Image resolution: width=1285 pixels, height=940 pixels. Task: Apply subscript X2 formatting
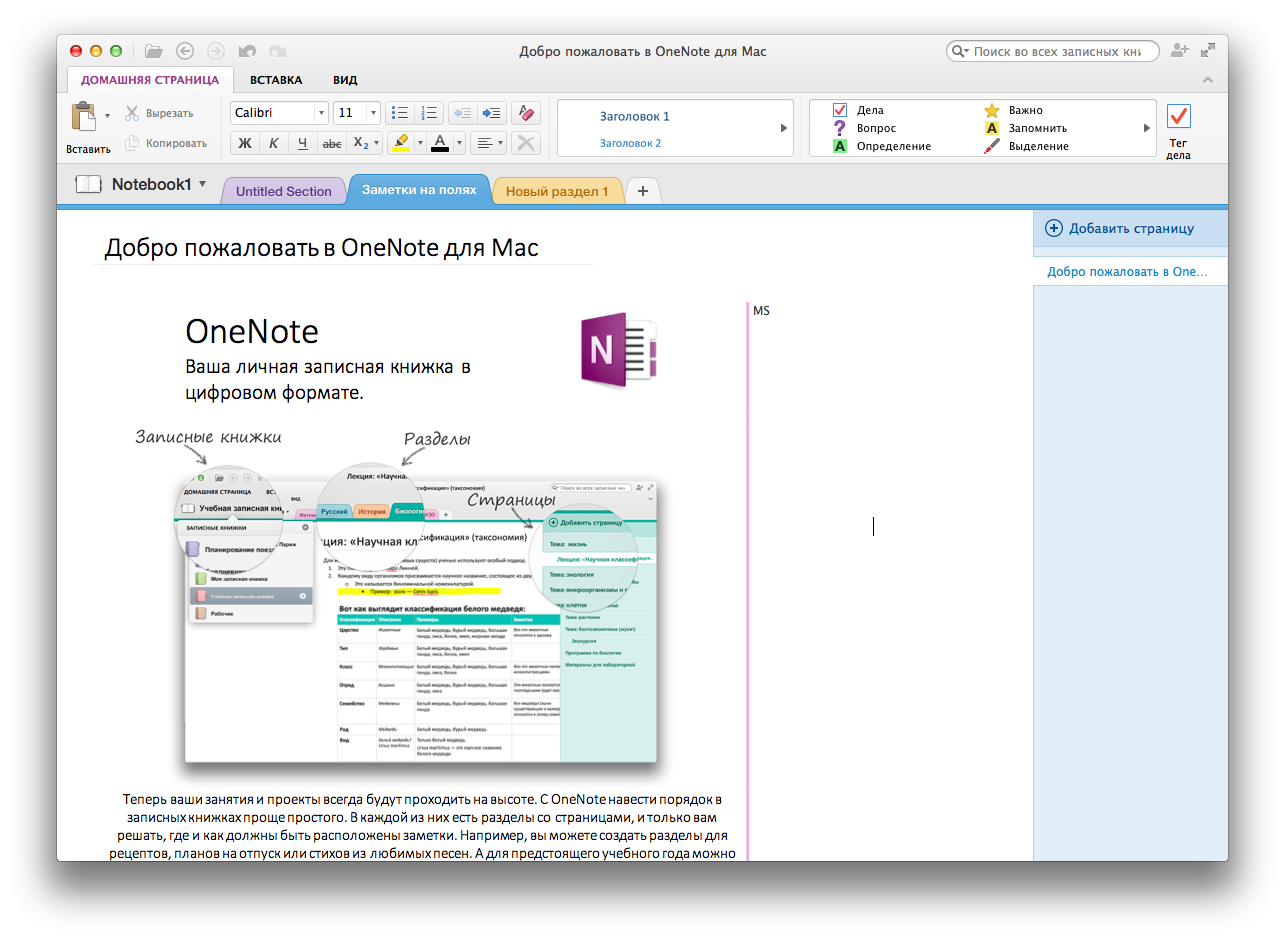coord(361,143)
